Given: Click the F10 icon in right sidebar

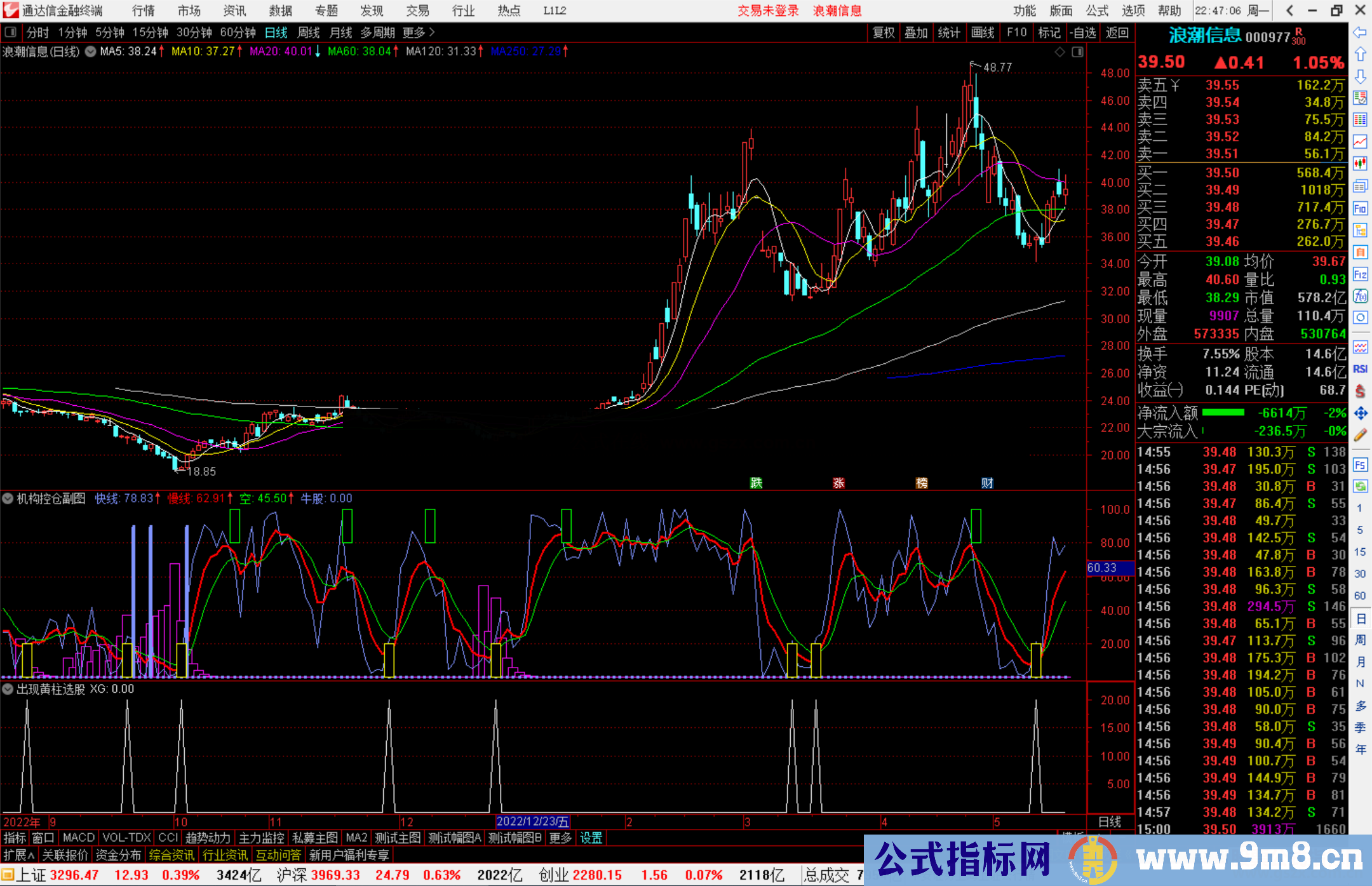Looking at the screenshot, I should pos(1360,209).
